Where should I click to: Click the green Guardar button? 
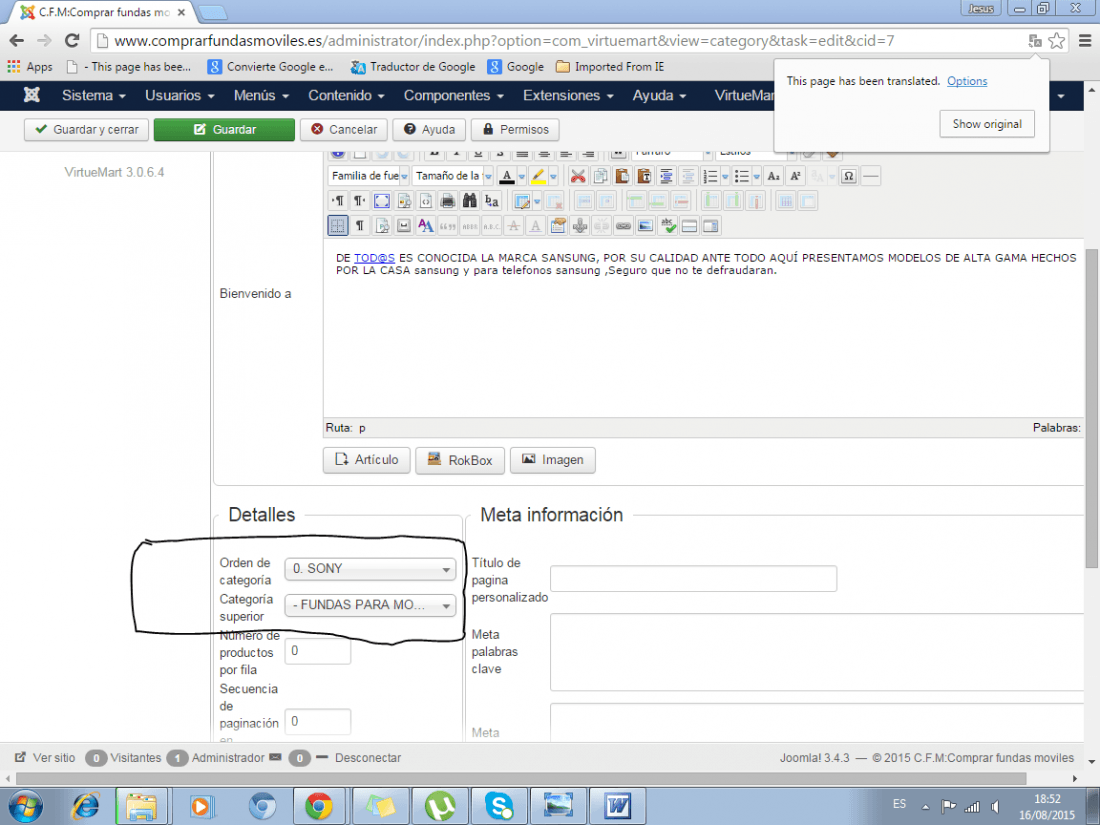(x=224, y=130)
